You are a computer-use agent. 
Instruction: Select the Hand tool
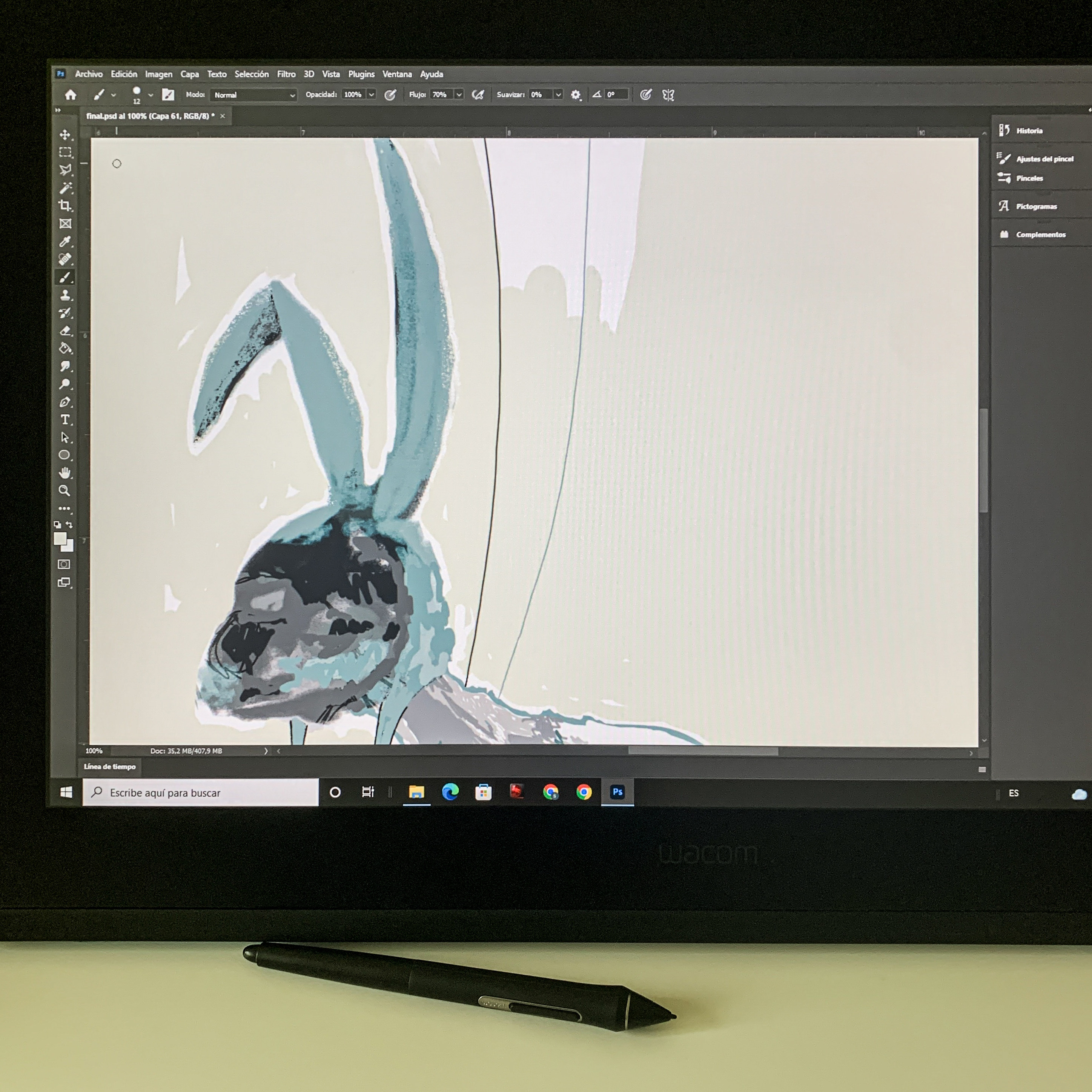click(65, 473)
